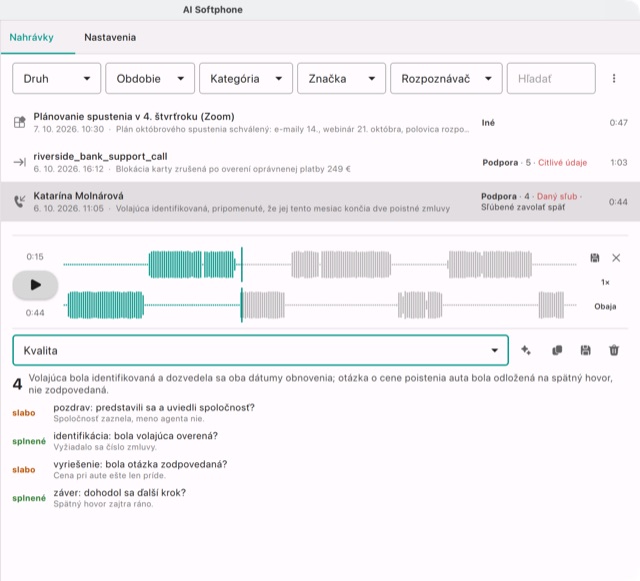This screenshot has height=581, width=640.
Task: Toggle the Obaja channel selector
Action: [x=605, y=306]
